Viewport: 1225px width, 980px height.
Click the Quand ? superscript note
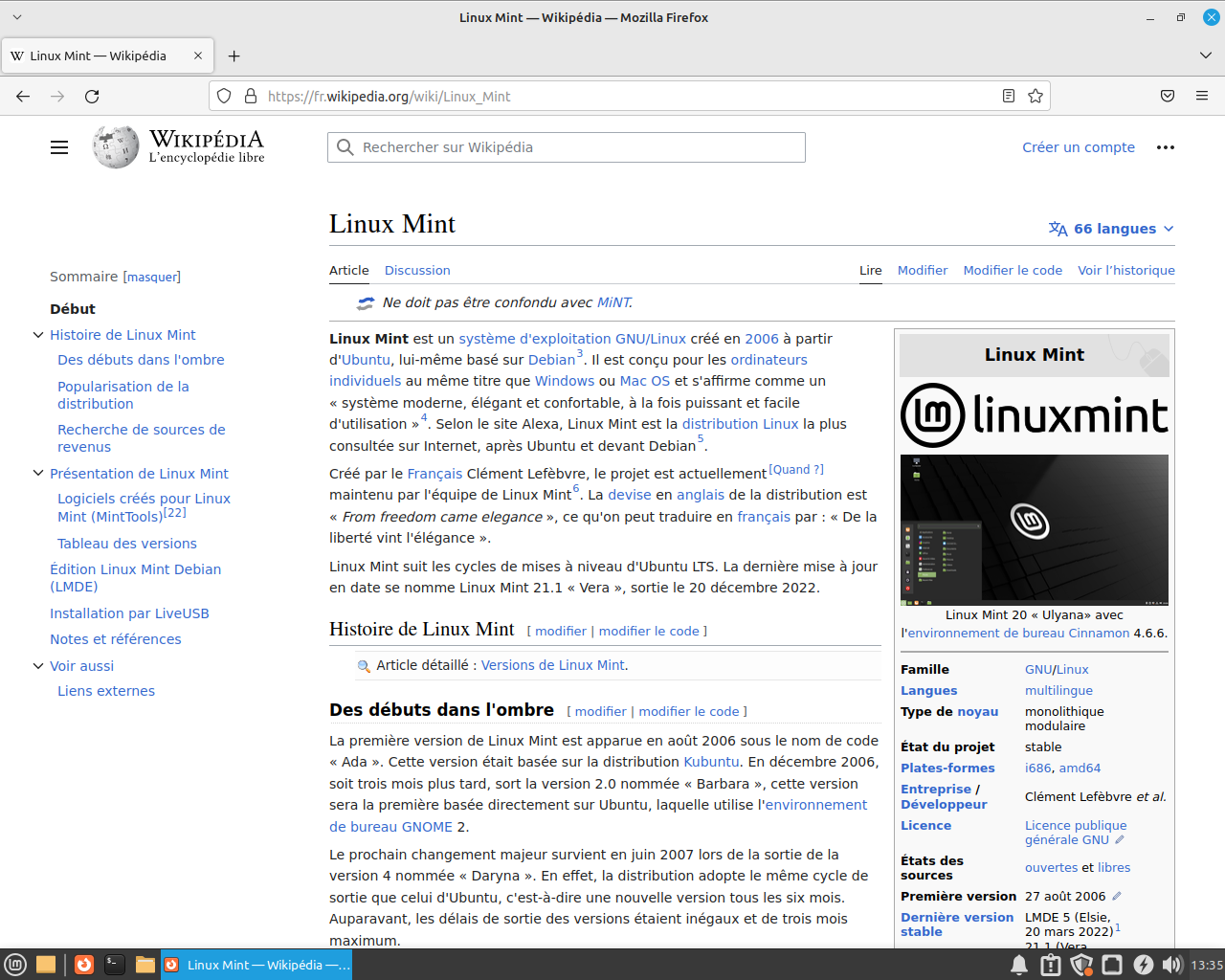796,470
